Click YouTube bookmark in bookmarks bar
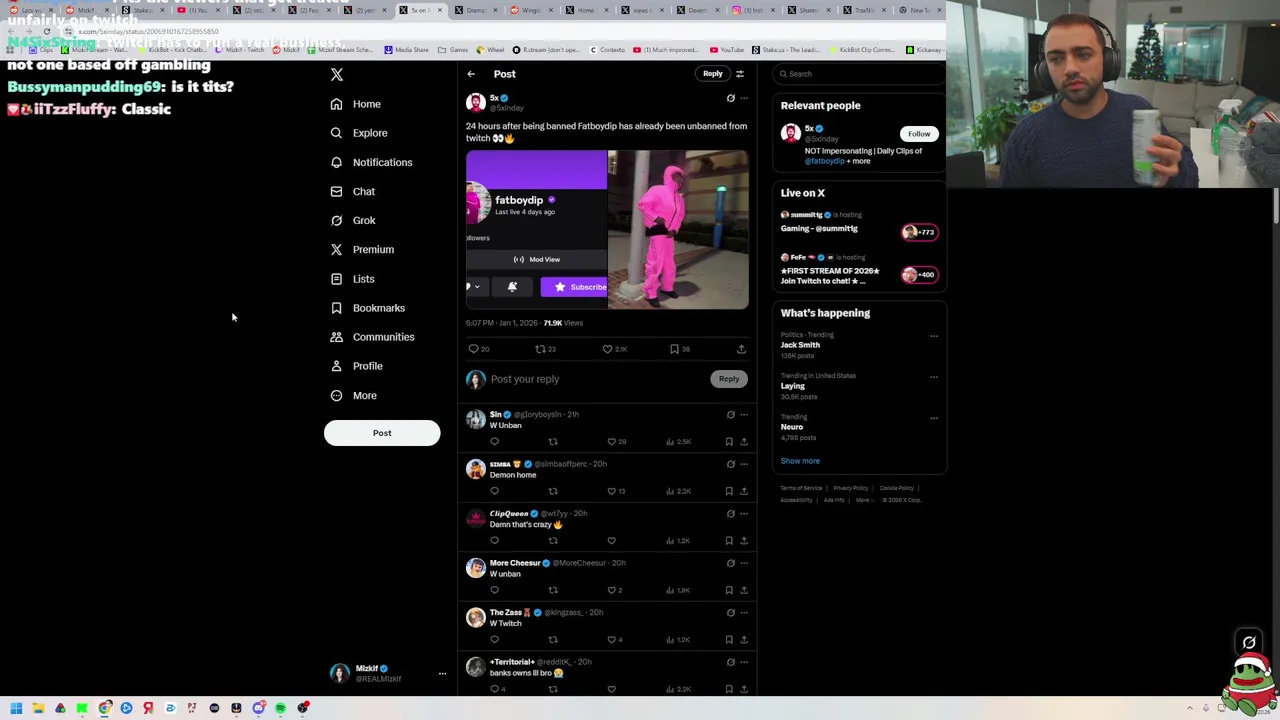Image resolution: width=1280 pixels, height=720 pixels. pyautogui.click(x=727, y=50)
